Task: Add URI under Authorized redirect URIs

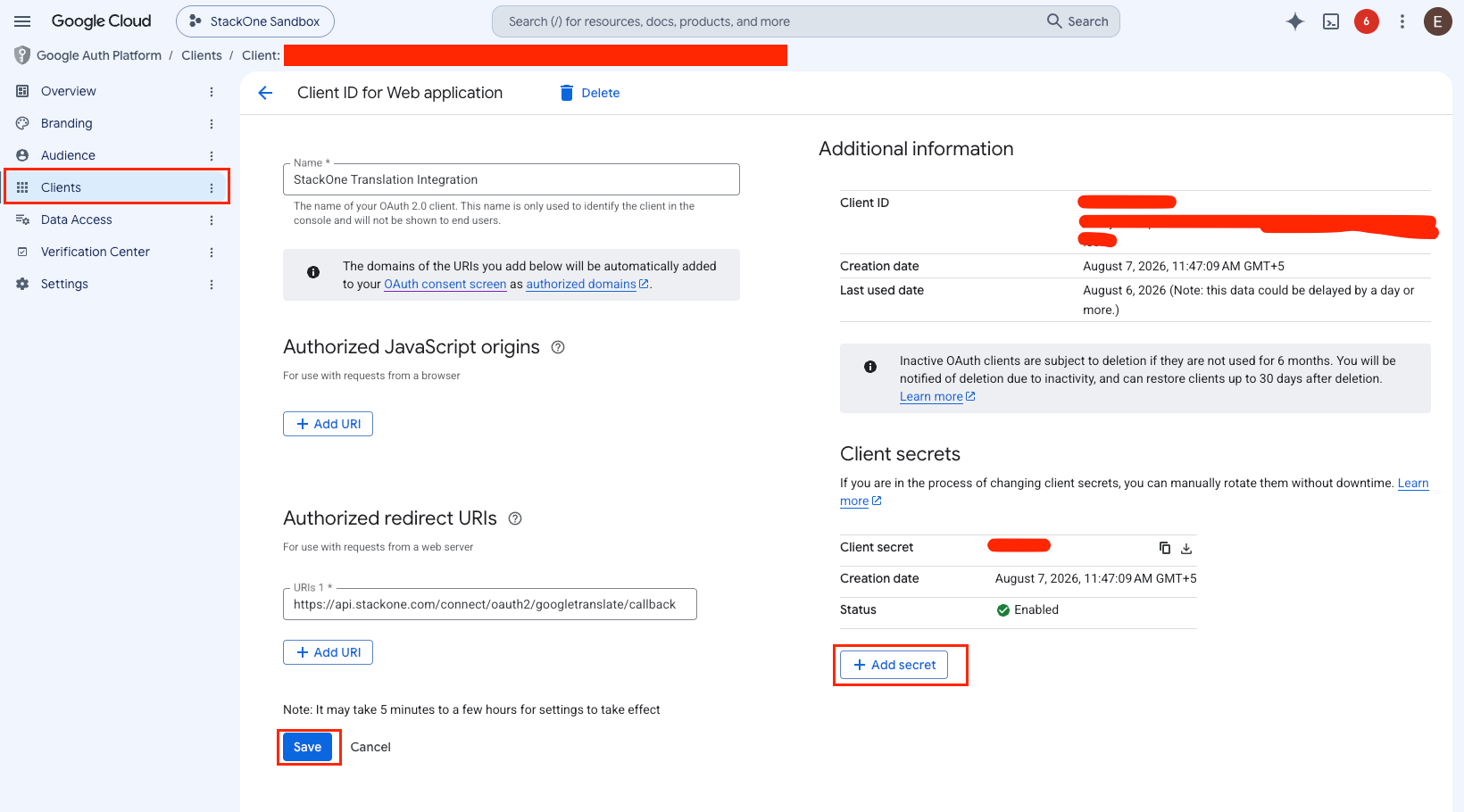Action: coord(328,652)
